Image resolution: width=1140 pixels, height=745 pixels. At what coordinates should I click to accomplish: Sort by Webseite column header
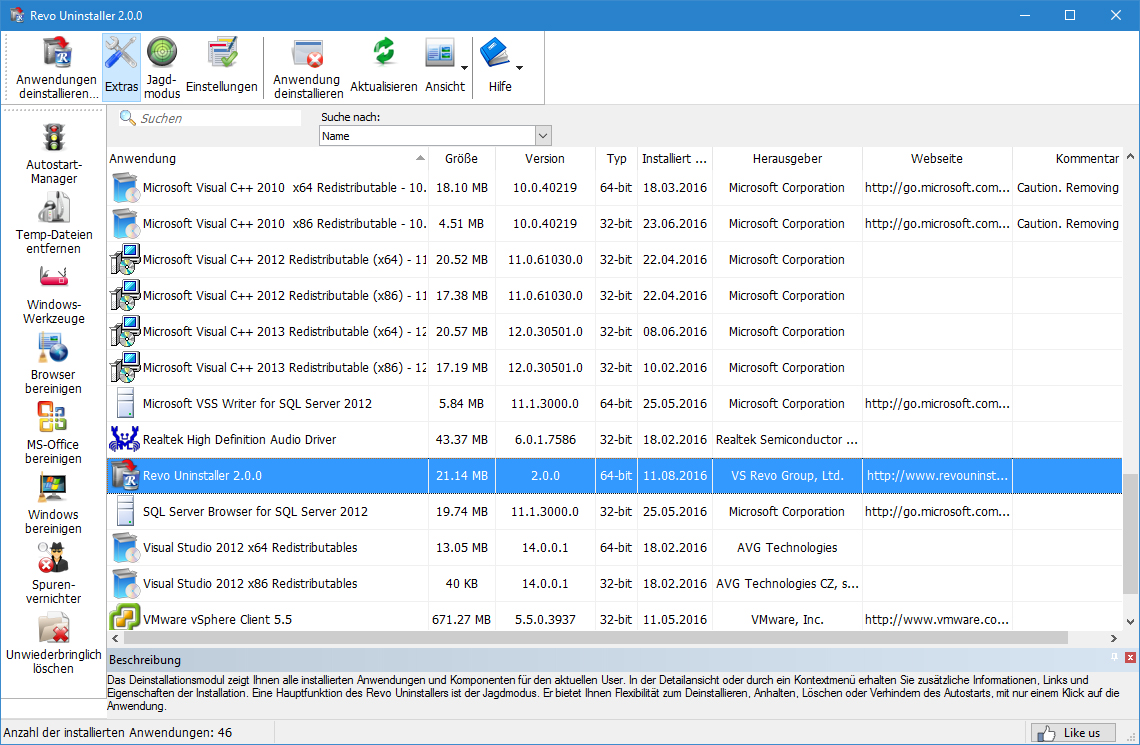[x=937, y=158]
